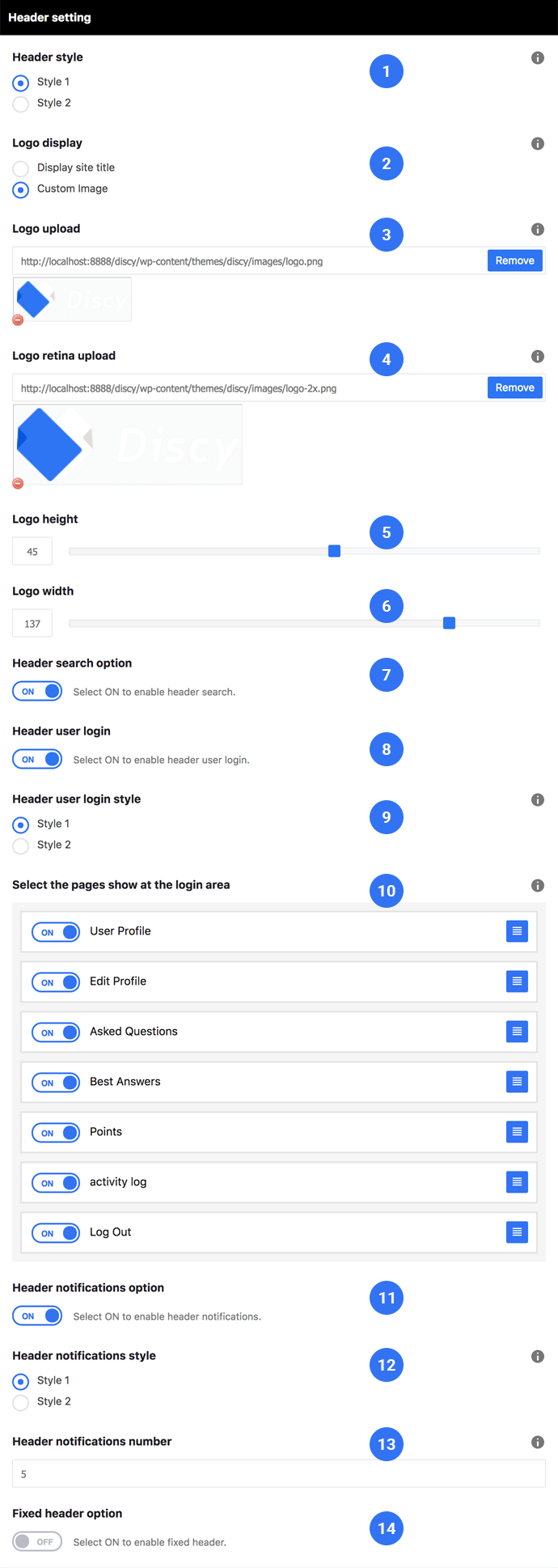Click the drag handle icon for Log Out row
Screen dimensions: 558x1568
click(517, 1232)
